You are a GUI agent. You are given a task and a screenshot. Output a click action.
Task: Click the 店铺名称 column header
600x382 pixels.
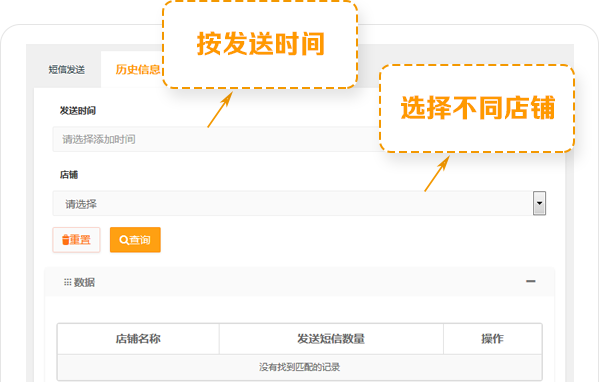click(x=138, y=339)
